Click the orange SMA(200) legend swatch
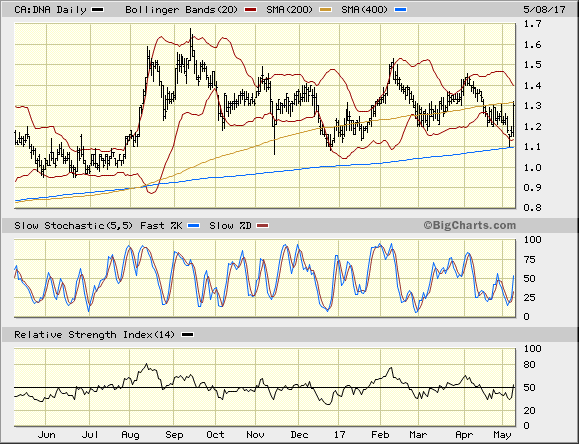The height and width of the screenshot is (444, 579). (325, 10)
